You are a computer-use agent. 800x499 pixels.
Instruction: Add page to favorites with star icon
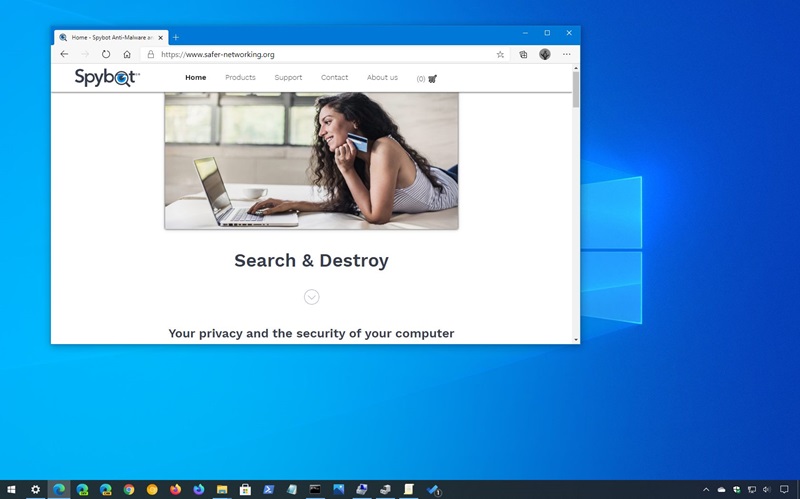tap(500, 54)
